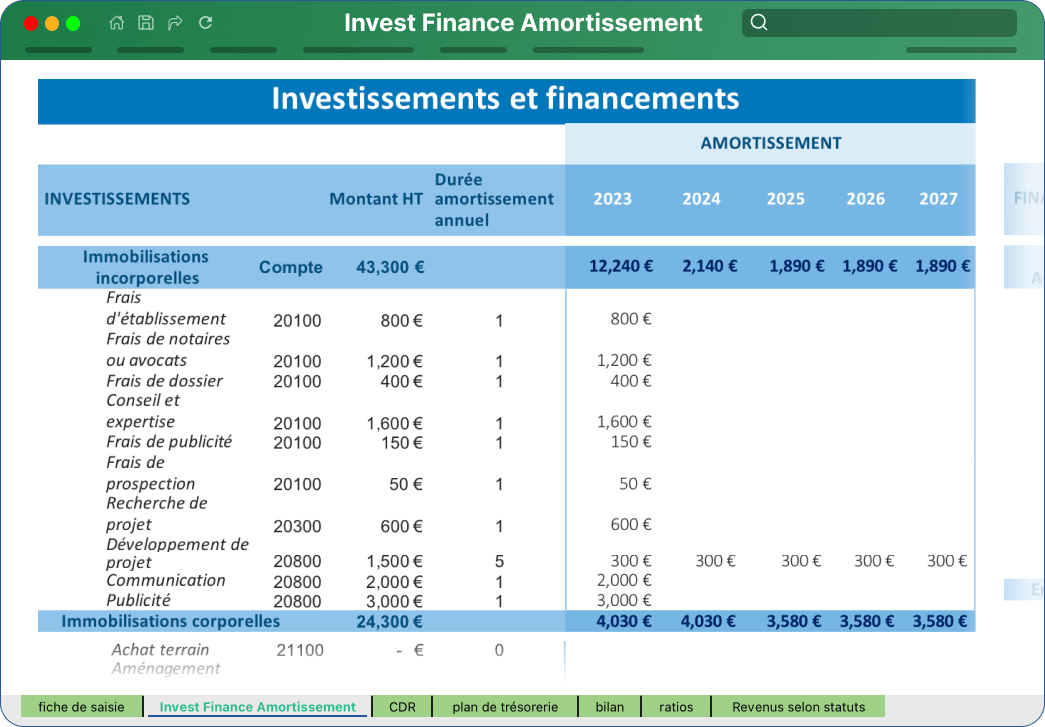Click the redo arrow icon

coord(175,23)
